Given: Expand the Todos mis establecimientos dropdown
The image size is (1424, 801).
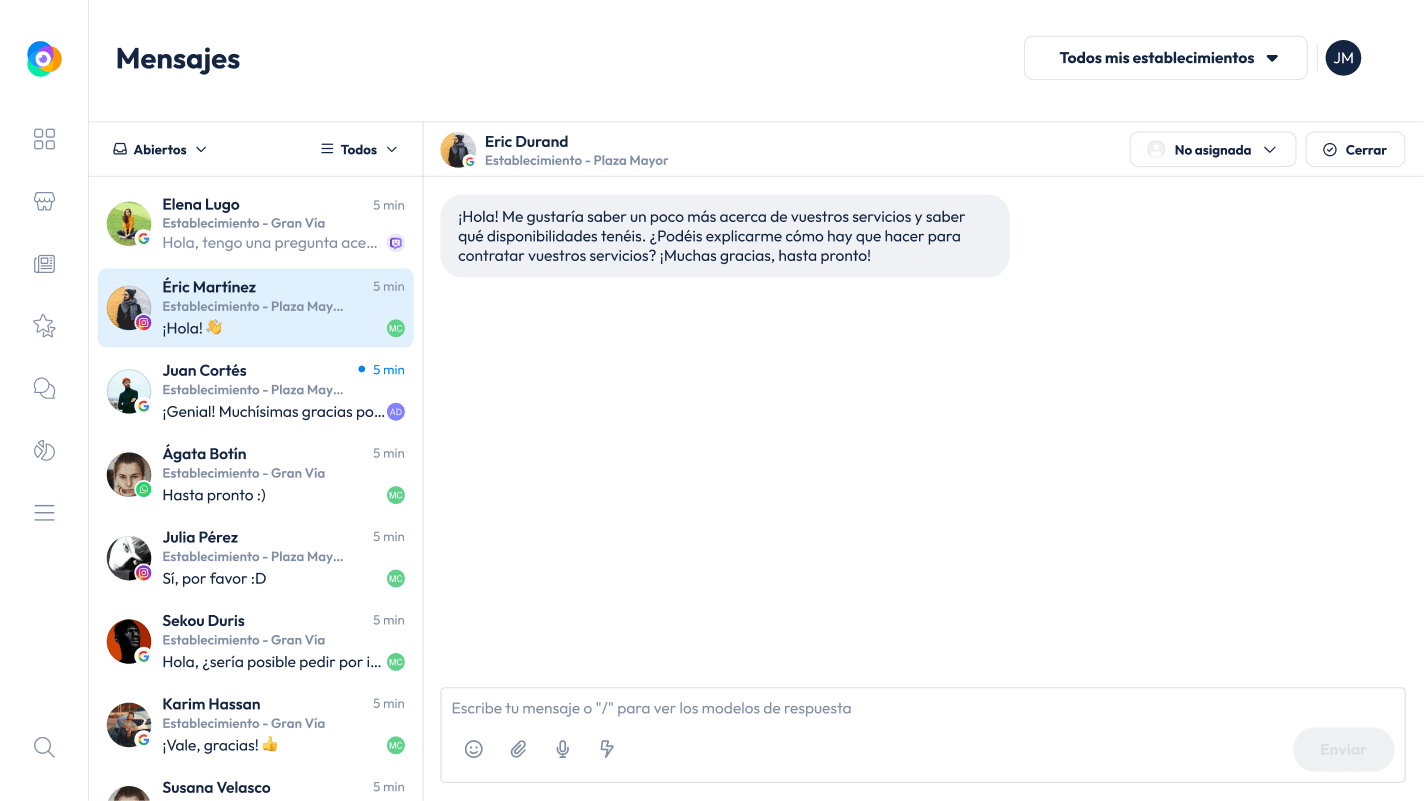Looking at the screenshot, I should pyautogui.click(x=1165, y=58).
